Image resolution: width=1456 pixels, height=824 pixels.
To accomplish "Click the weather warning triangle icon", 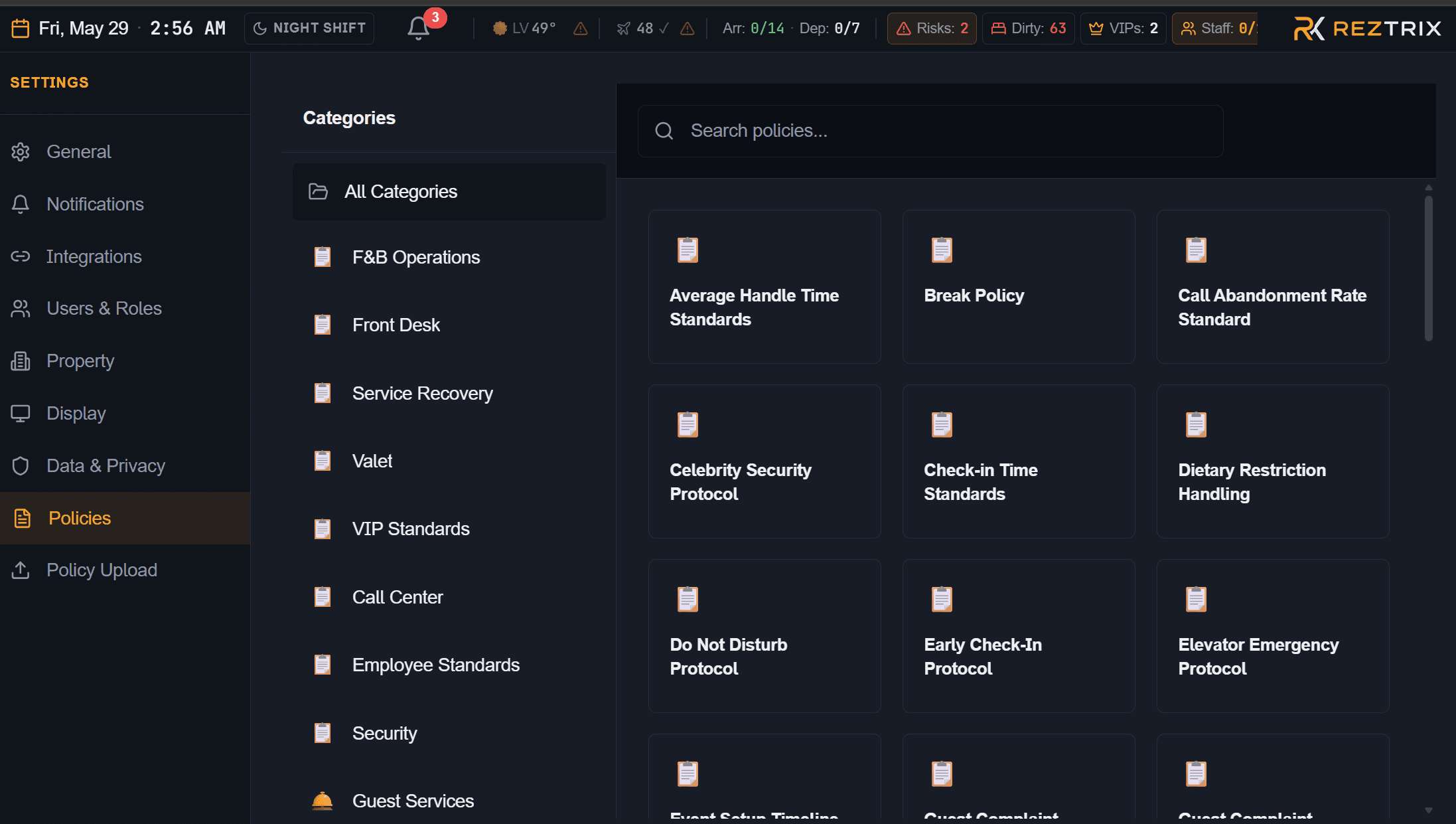I will click(580, 29).
